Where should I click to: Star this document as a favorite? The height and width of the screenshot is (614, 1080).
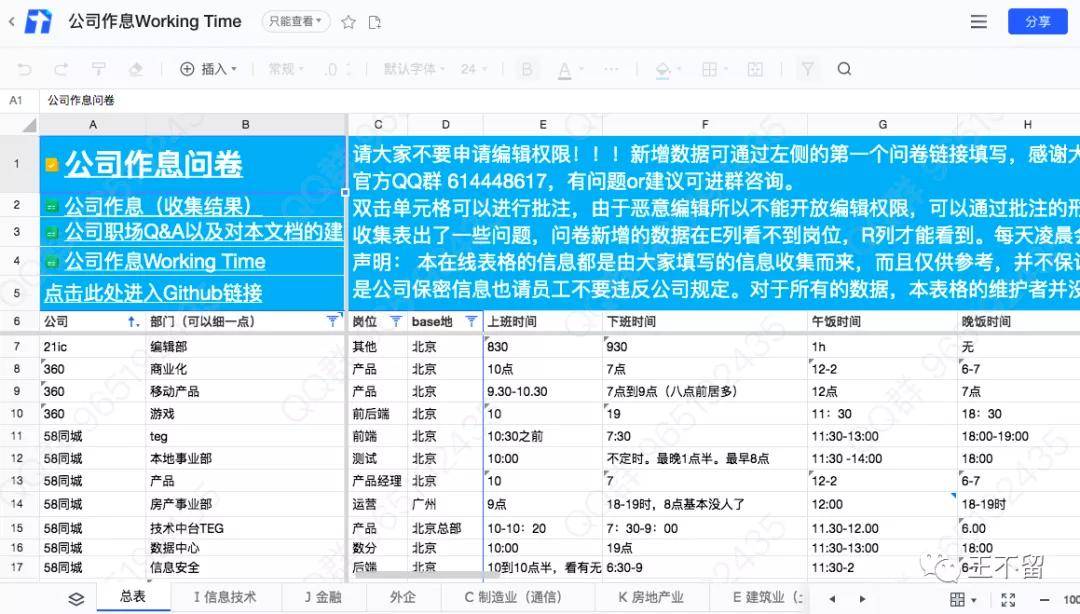coord(349,22)
